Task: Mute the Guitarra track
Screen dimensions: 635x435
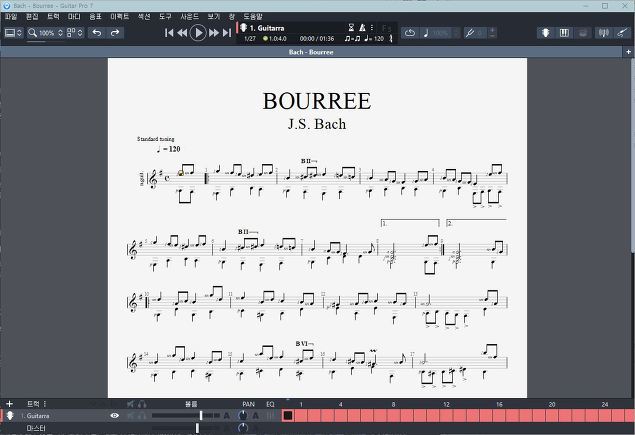Action: pos(130,416)
